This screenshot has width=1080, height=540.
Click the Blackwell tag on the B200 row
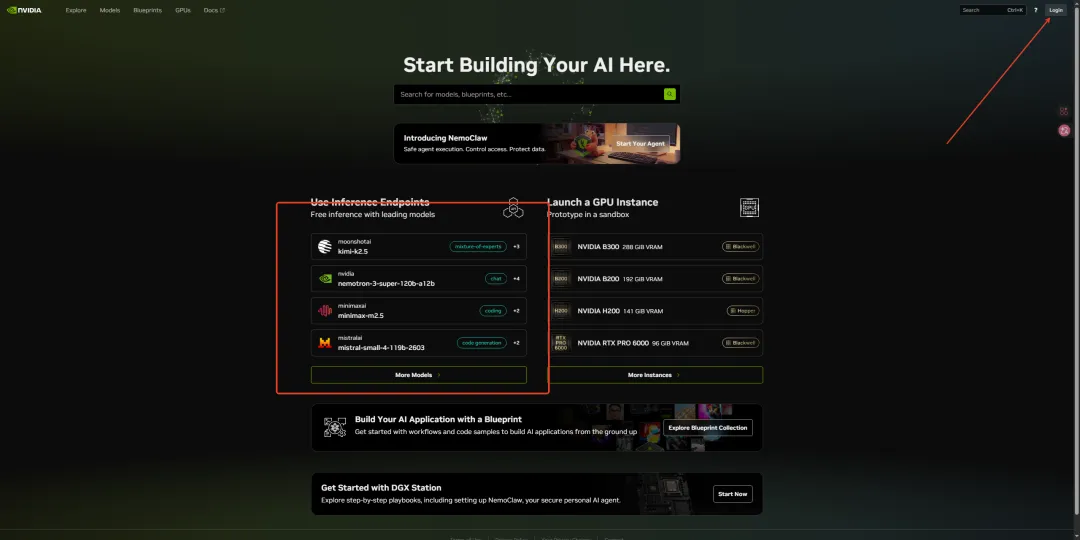(740, 279)
